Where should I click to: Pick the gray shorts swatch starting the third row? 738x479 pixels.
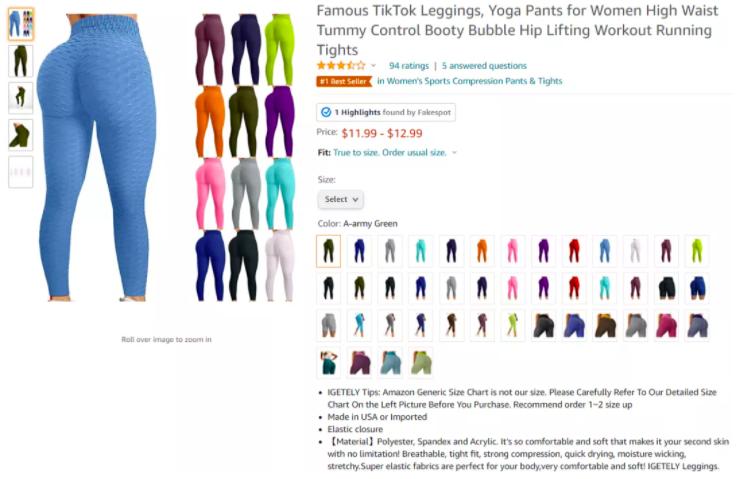329,325
